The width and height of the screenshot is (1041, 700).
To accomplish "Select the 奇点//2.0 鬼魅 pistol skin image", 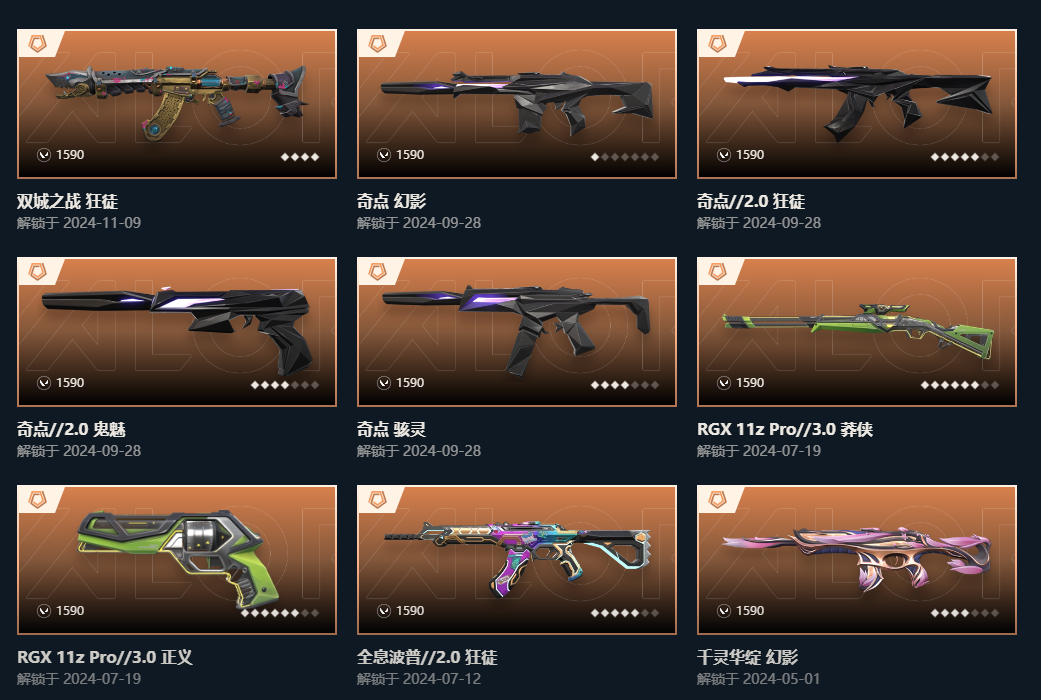I will tap(177, 331).
